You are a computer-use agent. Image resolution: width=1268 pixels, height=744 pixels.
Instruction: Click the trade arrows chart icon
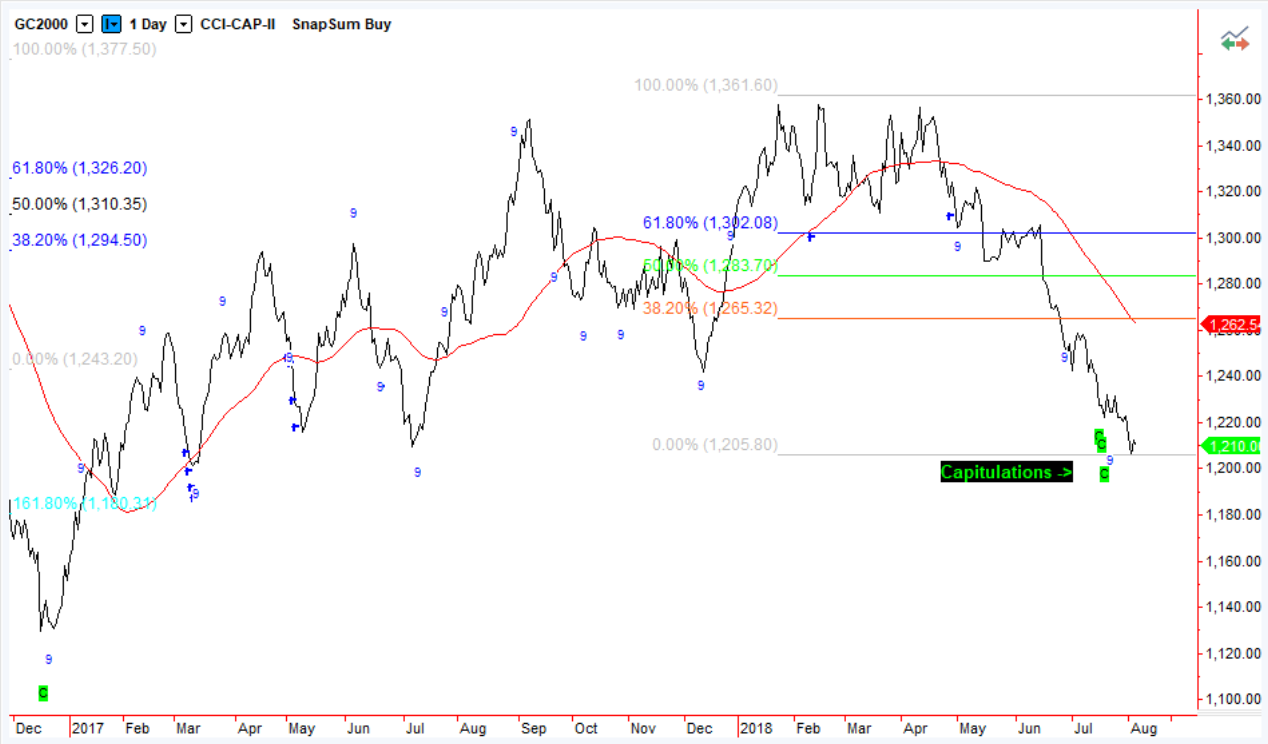tap(1235, 40)
